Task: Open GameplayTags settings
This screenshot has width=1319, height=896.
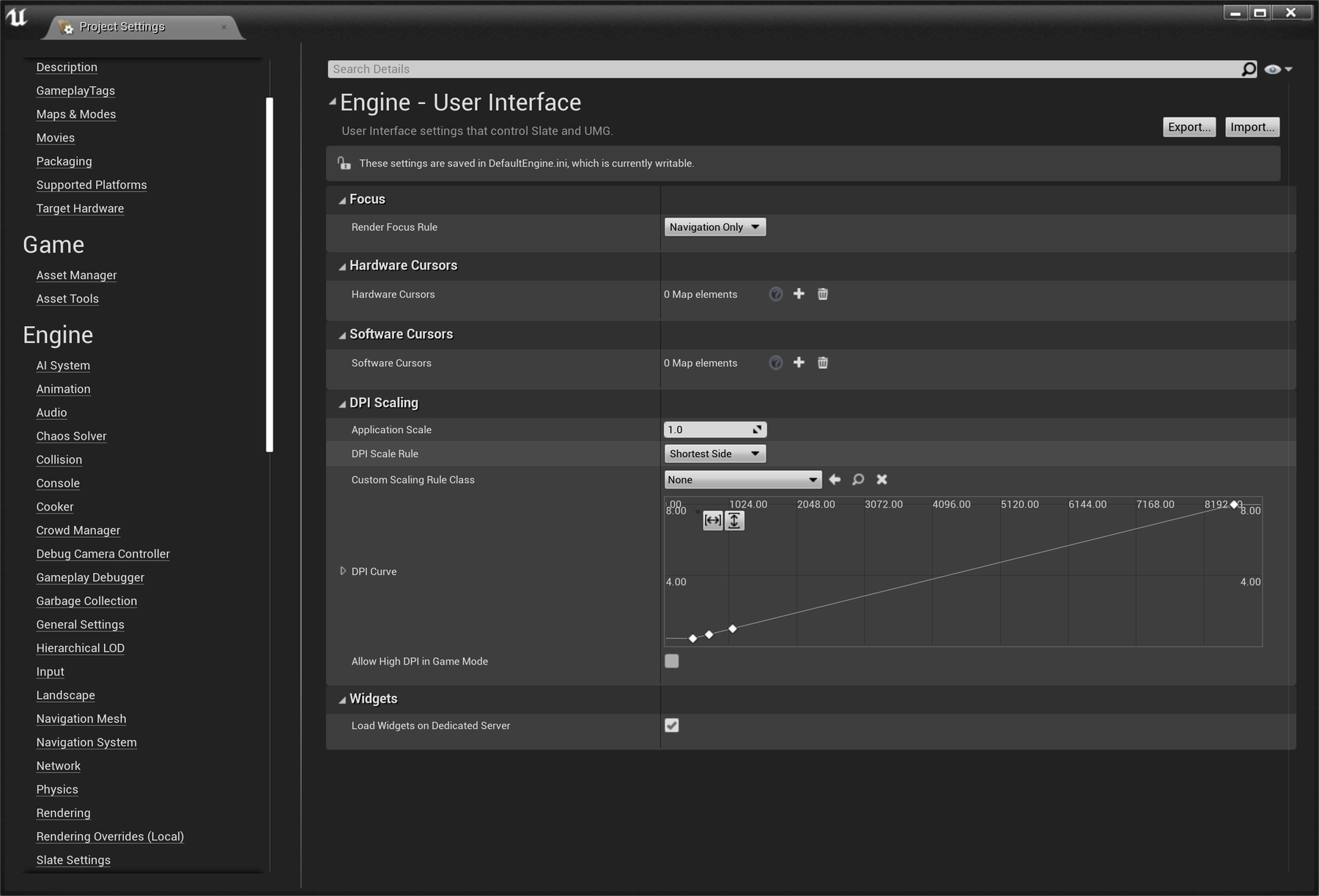Action: pos(75,91)
